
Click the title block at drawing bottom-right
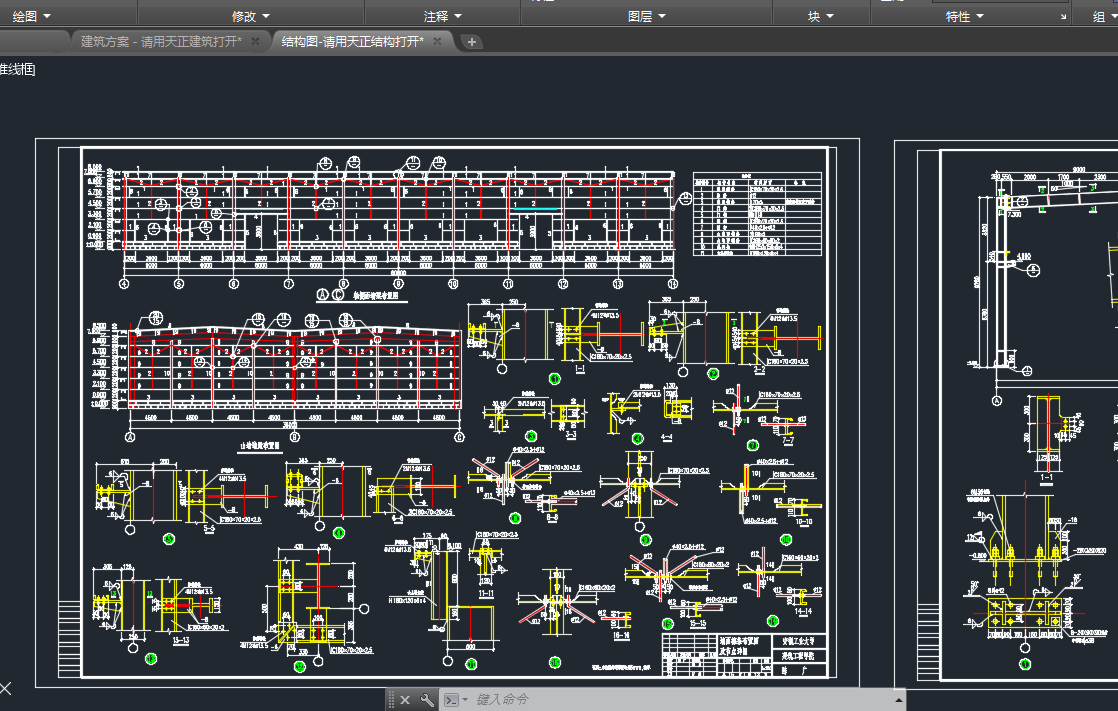pos(745,654)
